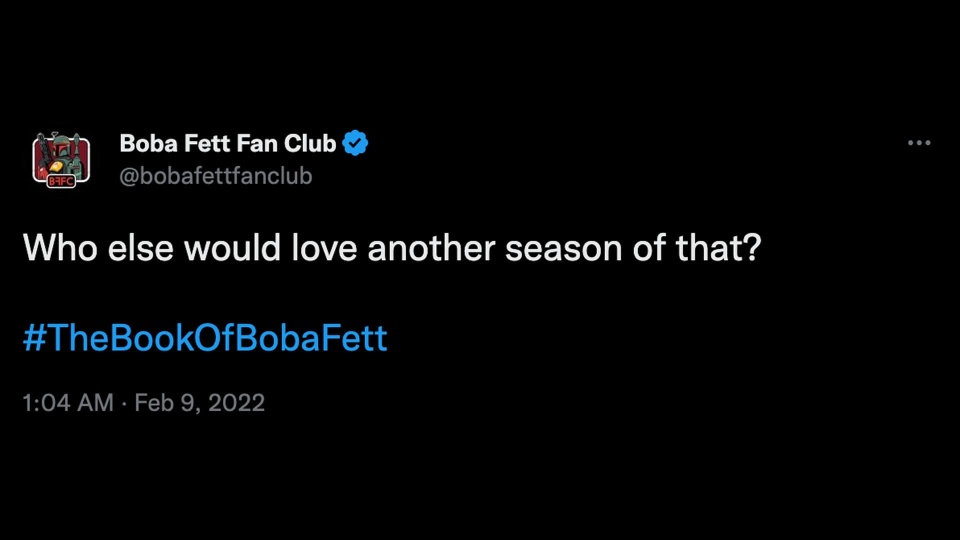
Task: Click the BFFC logo label on avatar
Action: 61,181
